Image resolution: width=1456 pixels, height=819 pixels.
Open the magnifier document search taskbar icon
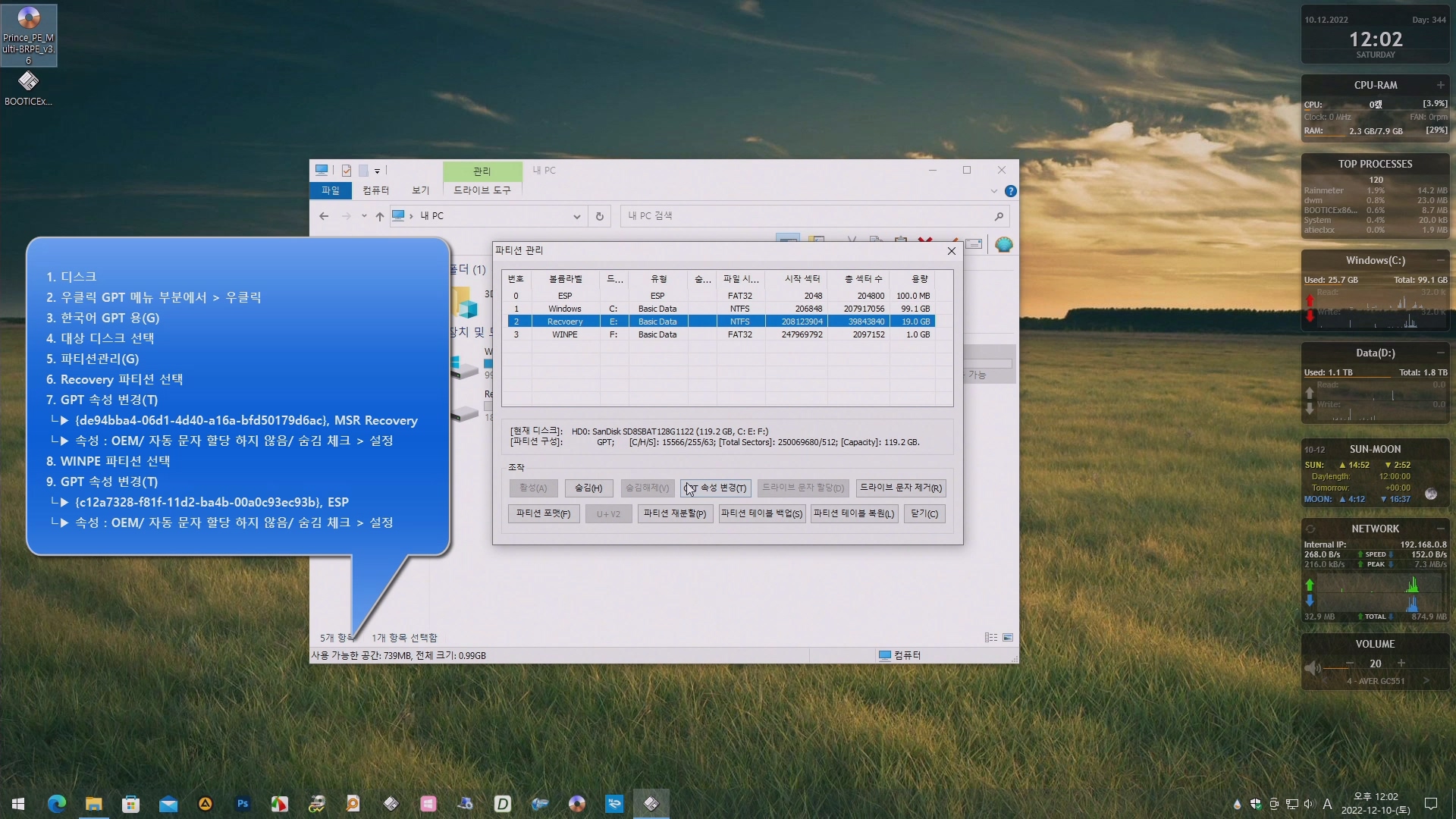click(x=353, y=804)
